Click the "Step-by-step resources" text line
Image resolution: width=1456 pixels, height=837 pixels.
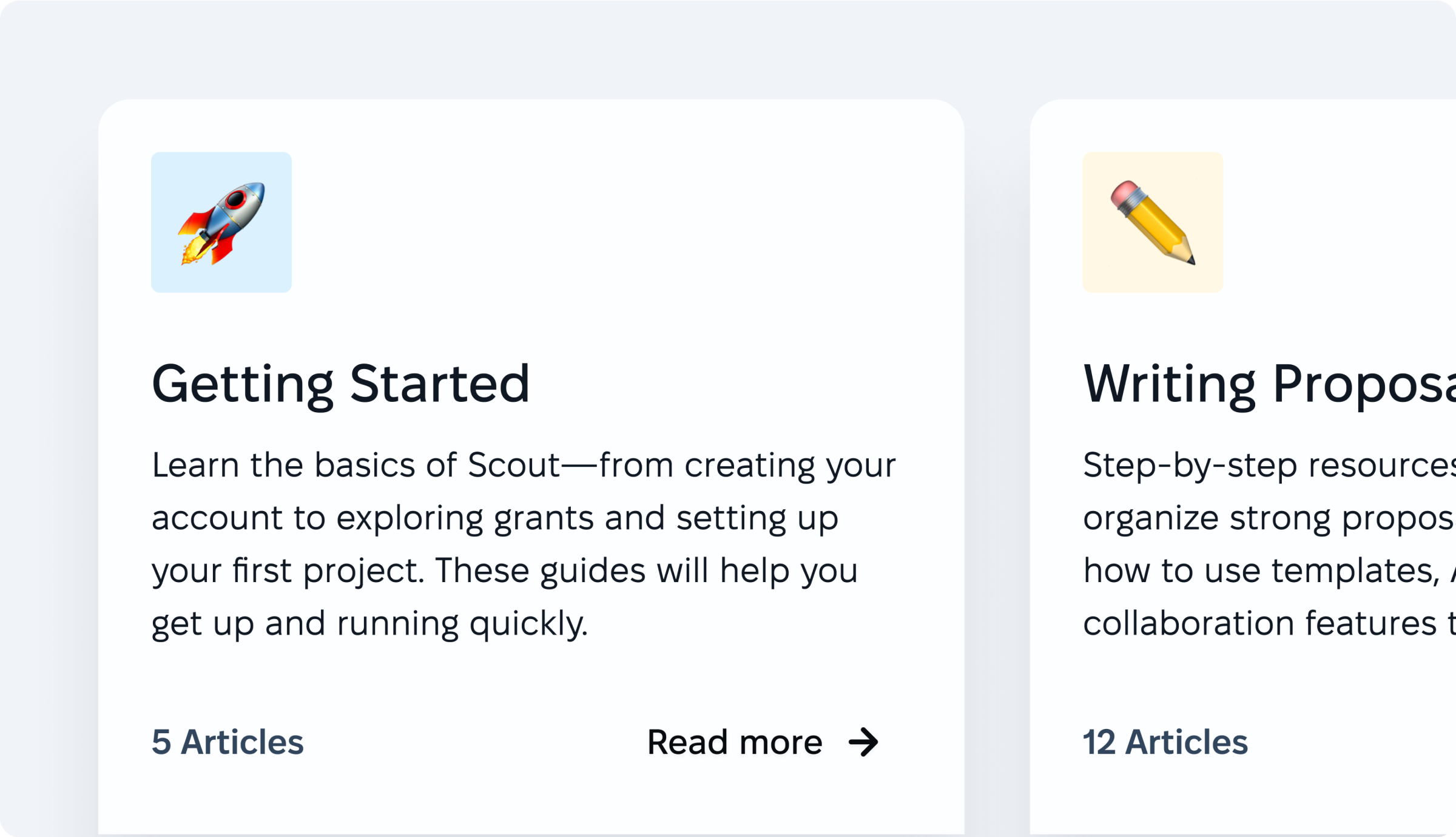pos(1268,466)
